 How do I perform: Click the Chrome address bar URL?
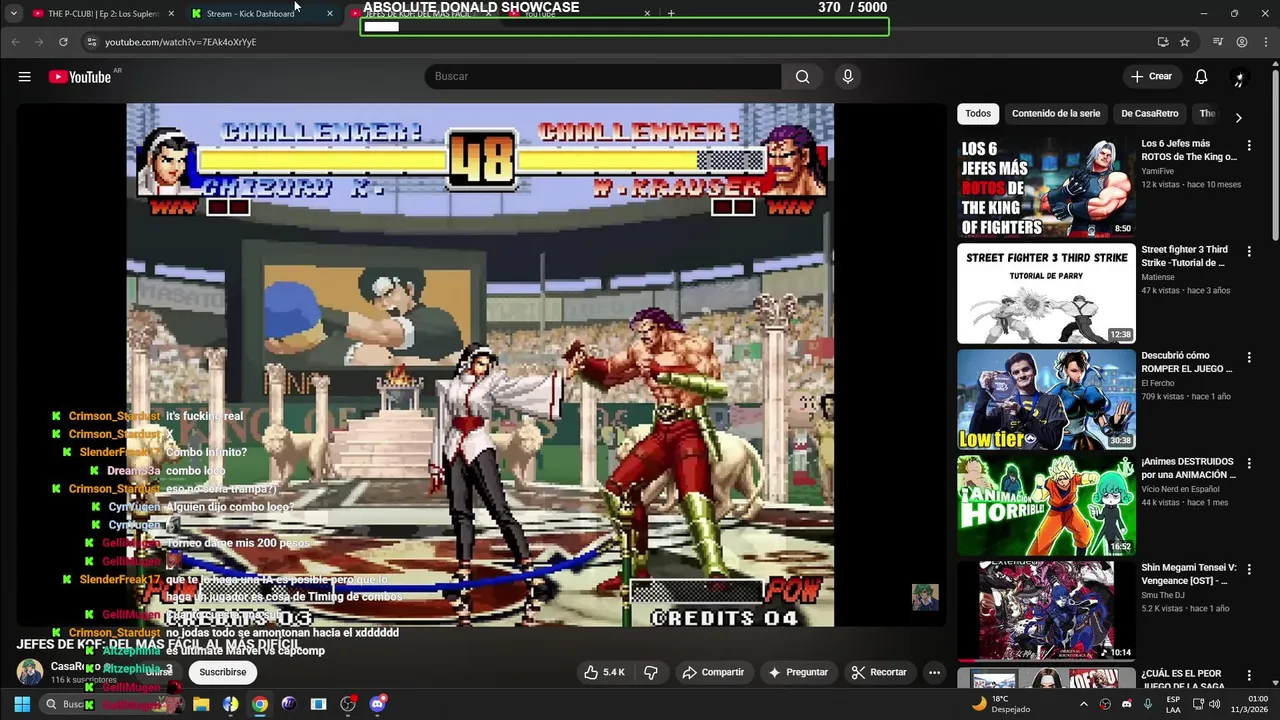click(181, 42)
